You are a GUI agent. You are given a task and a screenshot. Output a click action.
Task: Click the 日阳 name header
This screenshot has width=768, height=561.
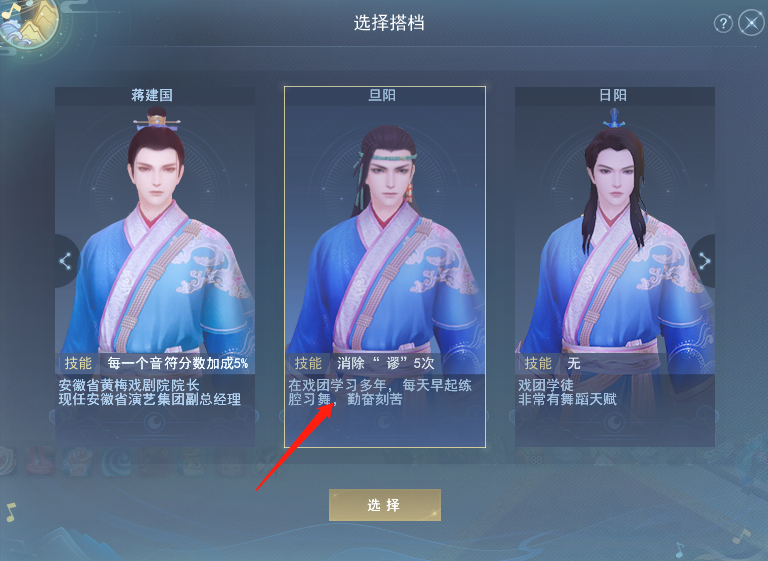(x=613, y=95)
